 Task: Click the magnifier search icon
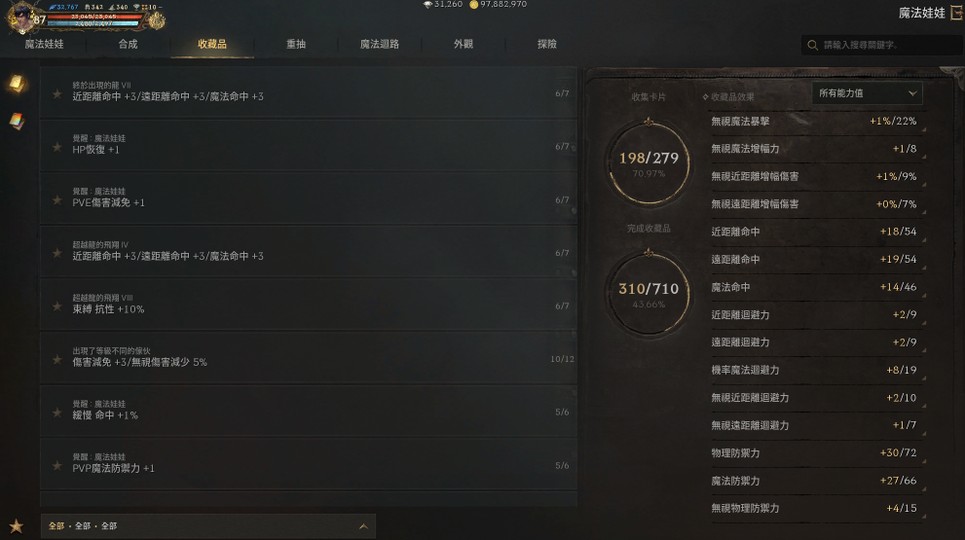(x=812, y=45)
